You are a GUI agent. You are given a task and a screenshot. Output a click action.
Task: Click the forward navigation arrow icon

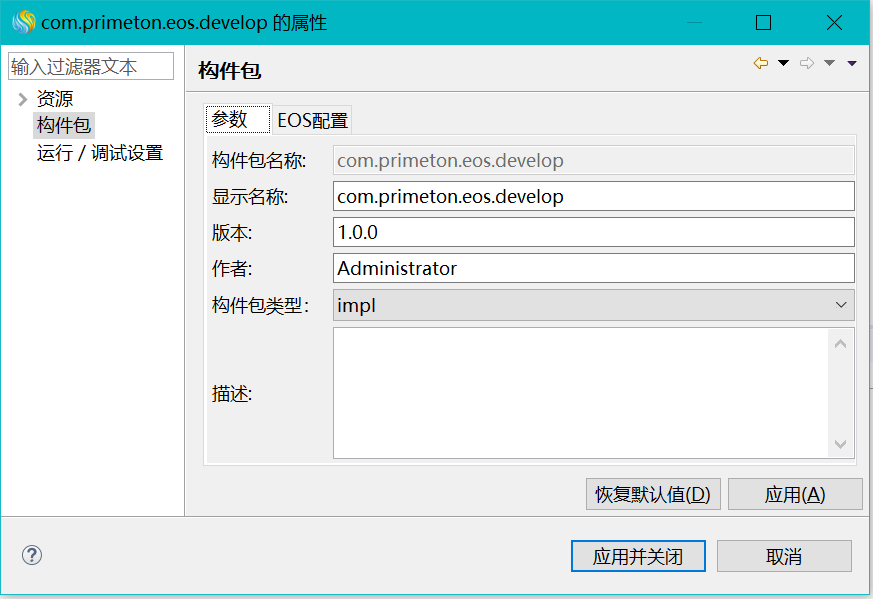[807, 64]
